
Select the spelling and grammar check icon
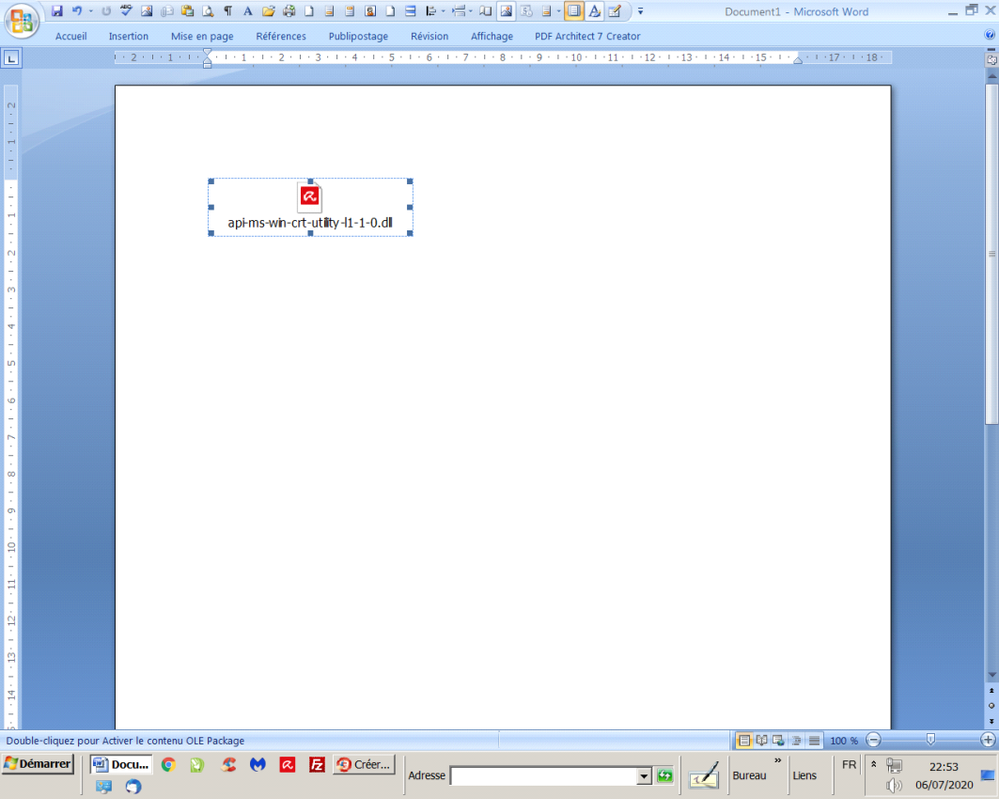[125, 11]
